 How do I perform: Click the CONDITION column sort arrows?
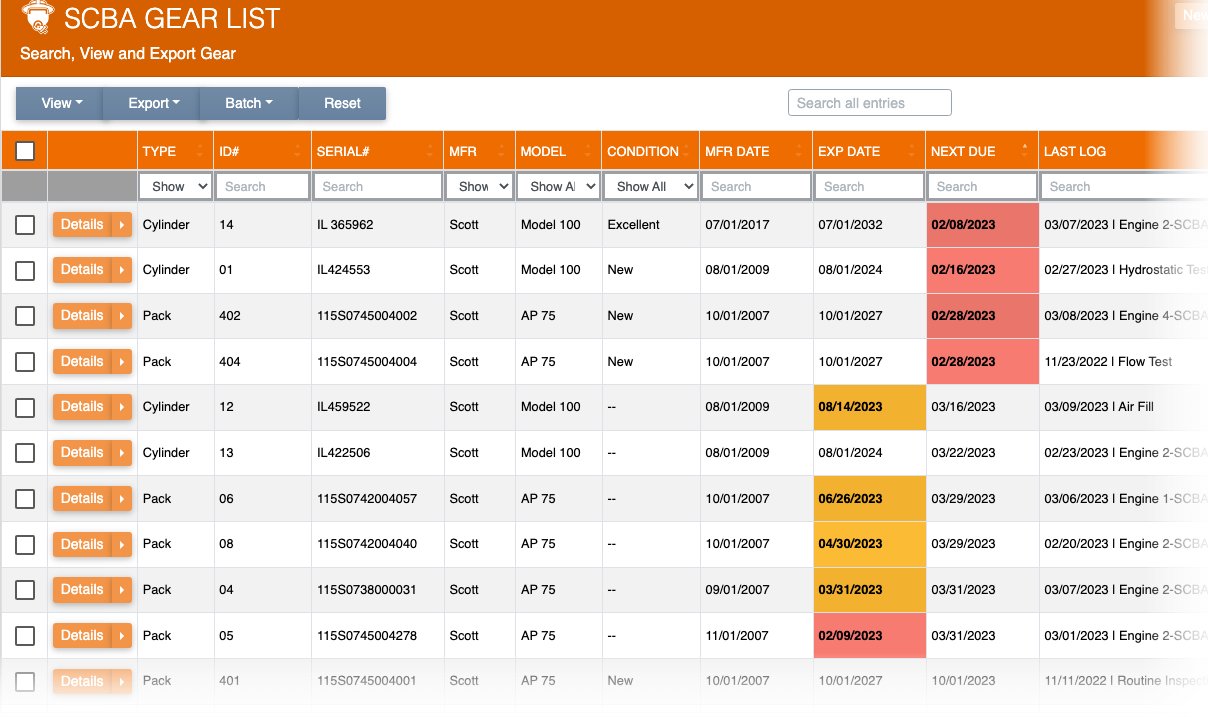click(x=686, y=151)
